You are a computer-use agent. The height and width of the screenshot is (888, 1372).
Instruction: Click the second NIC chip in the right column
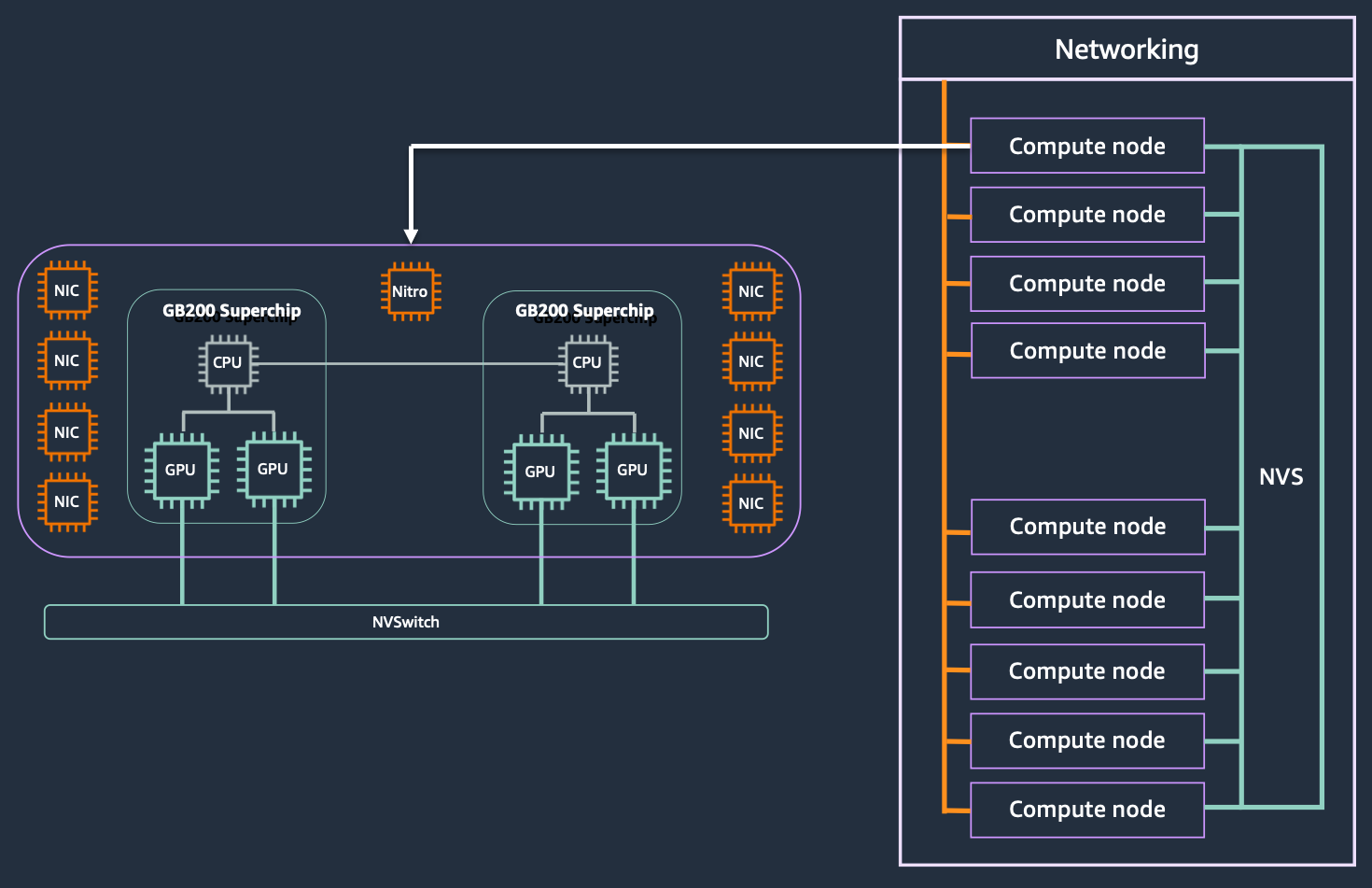(x=752, y=361)
